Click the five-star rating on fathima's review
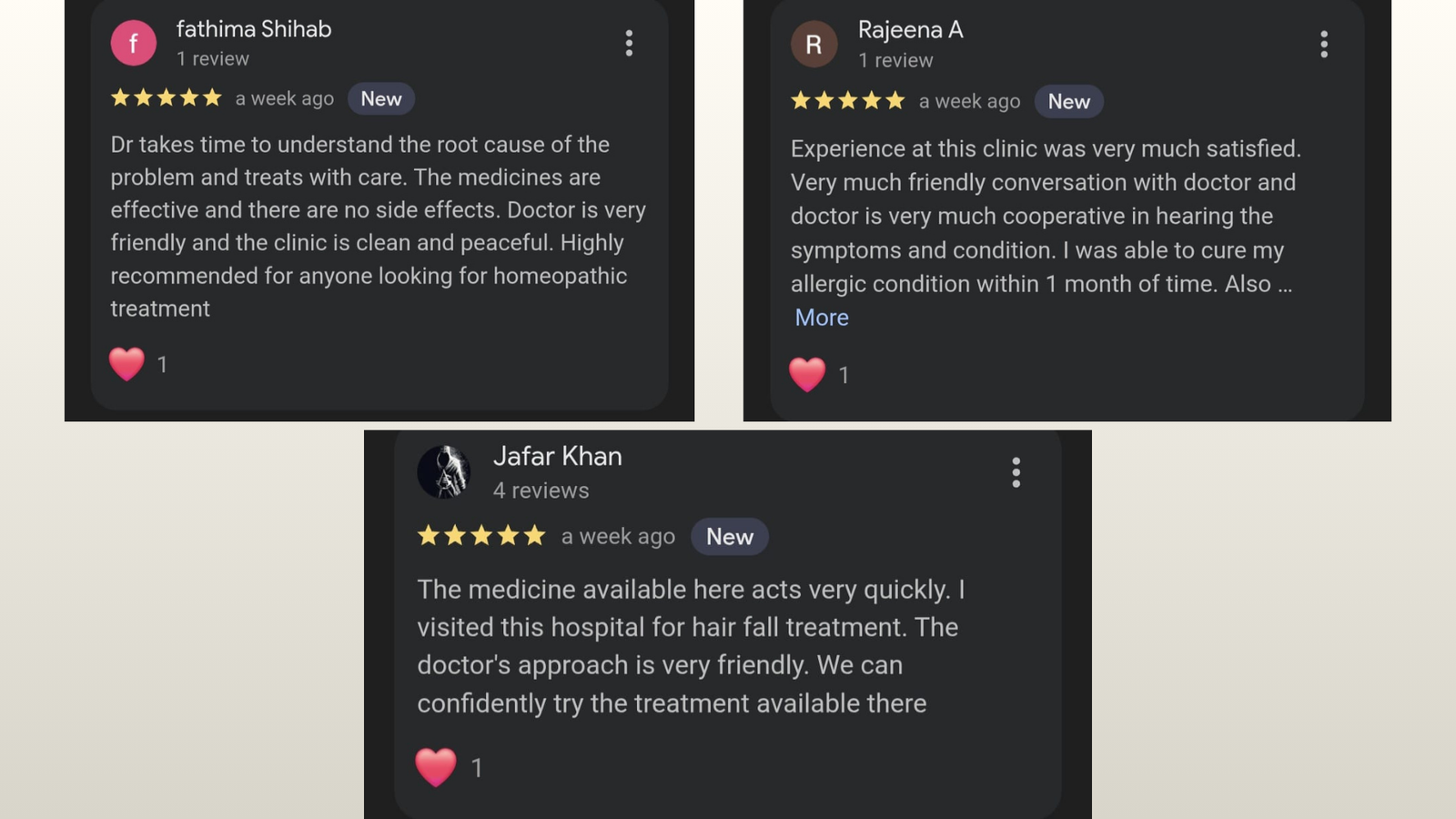 pos(166,98)
